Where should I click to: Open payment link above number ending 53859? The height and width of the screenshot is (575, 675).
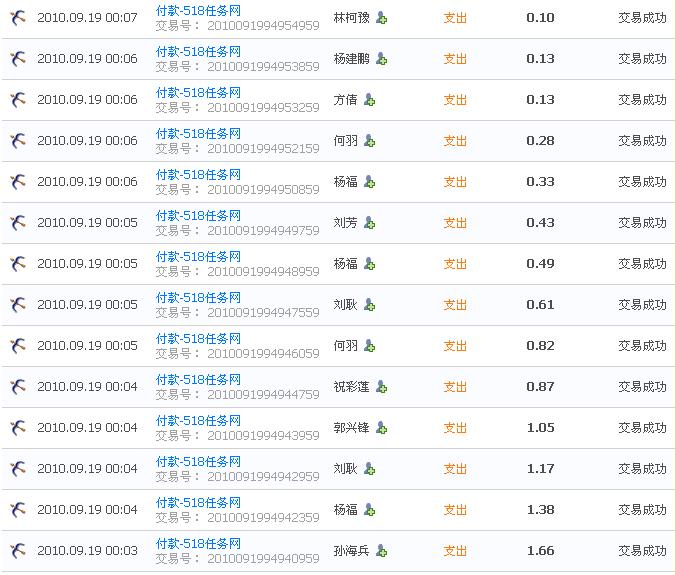point(198,52)
